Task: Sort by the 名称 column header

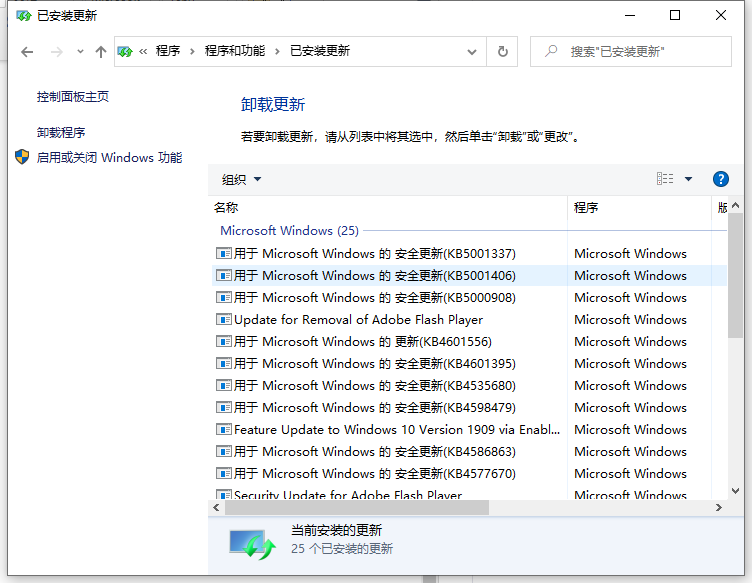Action: 389,208
